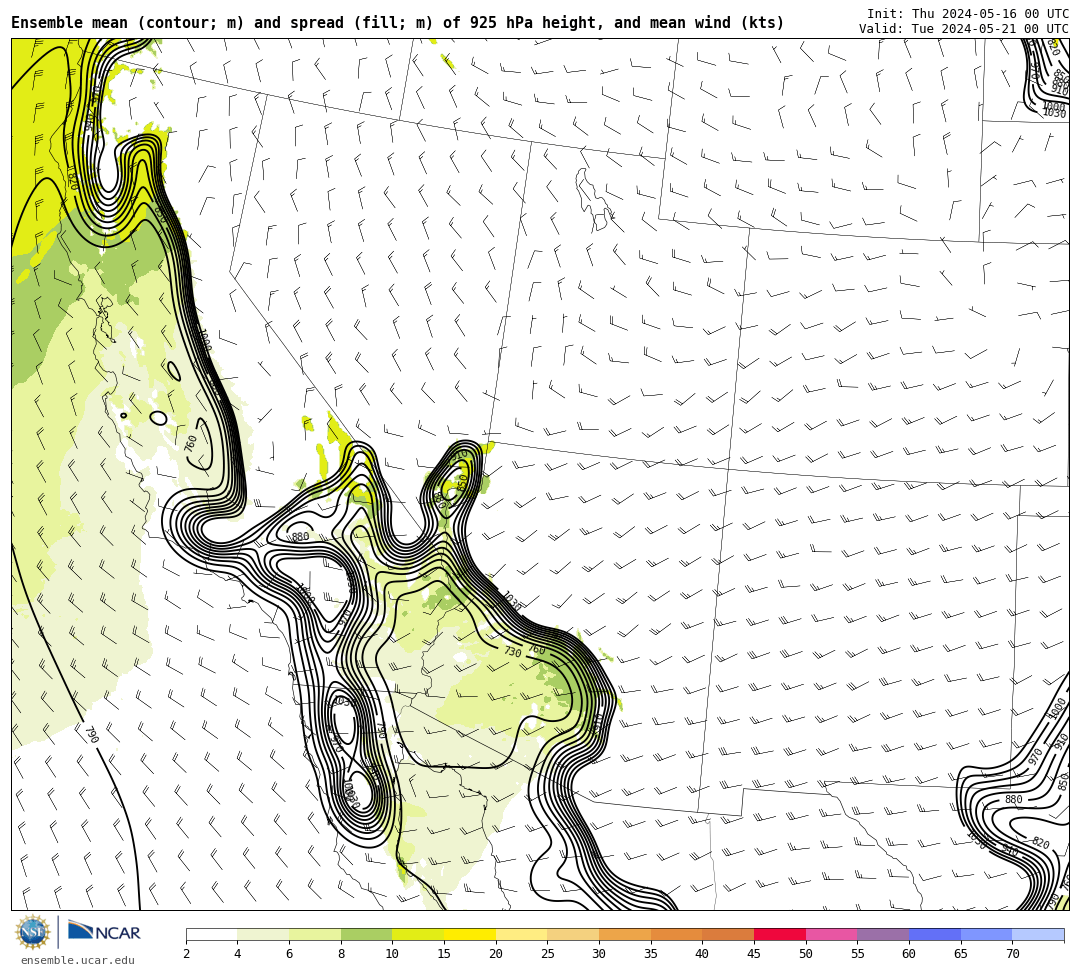
Task: Select the 40–45 m dark orange color bar segment
Action: tap(728, 934)
